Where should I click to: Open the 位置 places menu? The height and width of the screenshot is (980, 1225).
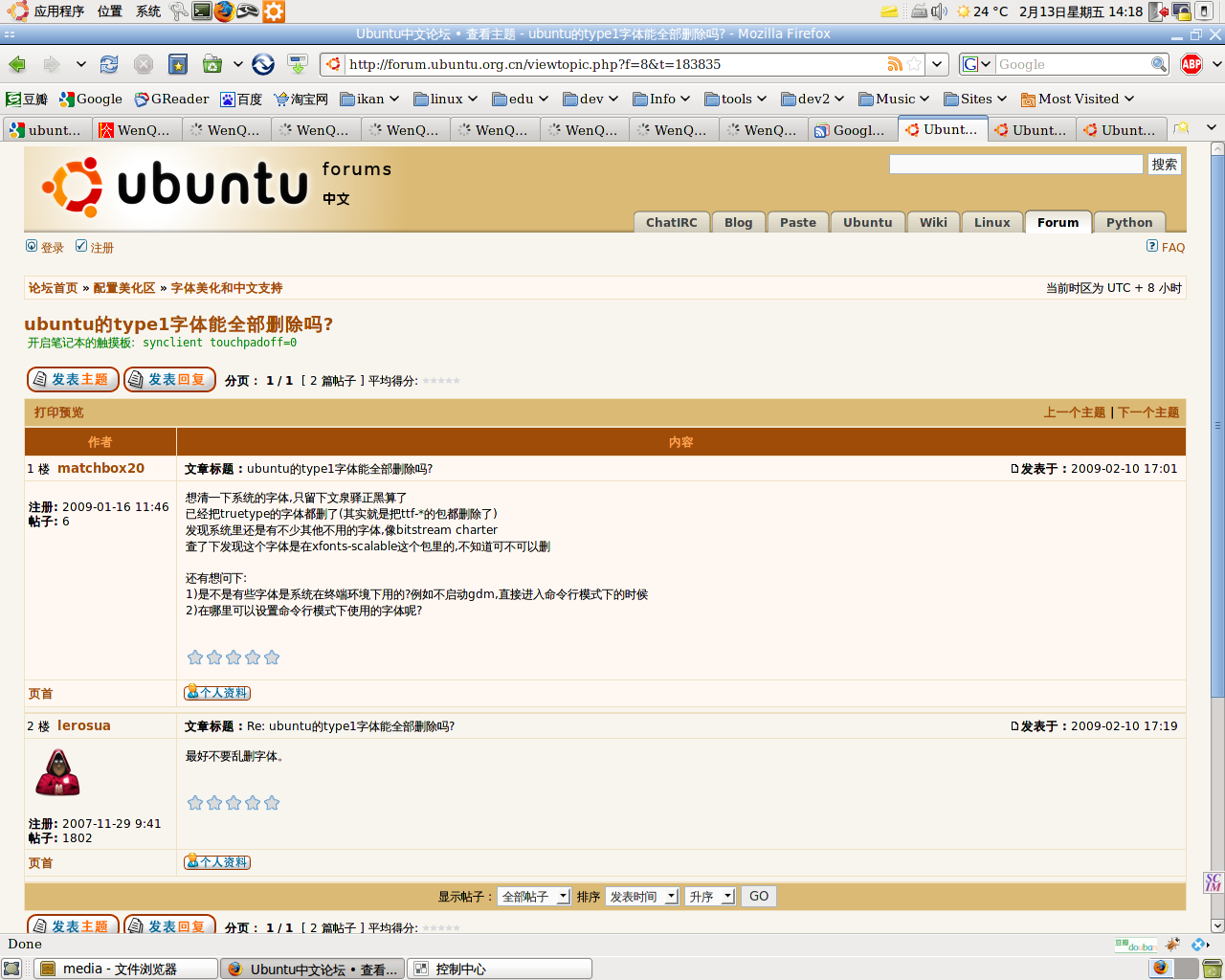point(109,11)
